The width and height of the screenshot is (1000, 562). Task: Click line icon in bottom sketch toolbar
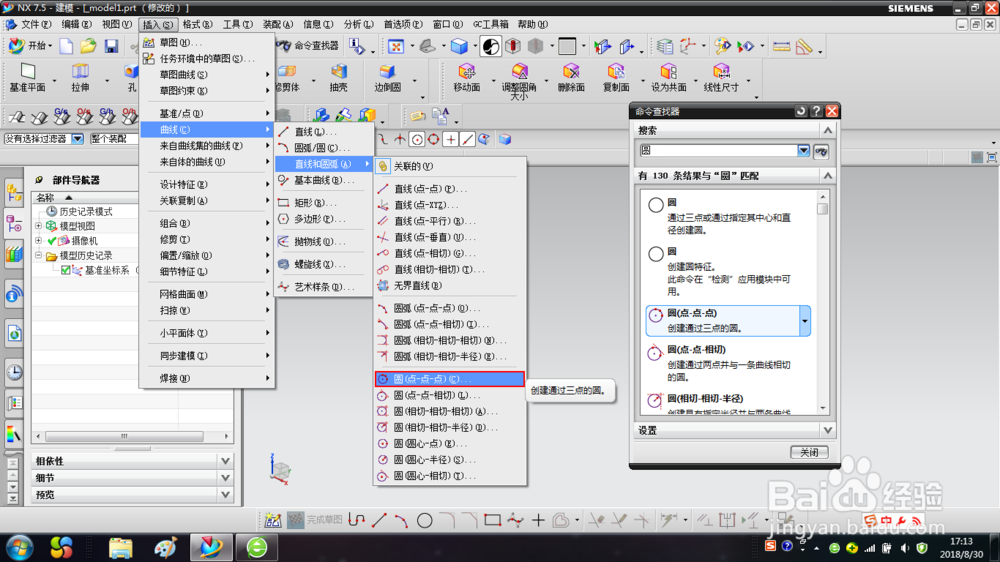(379, 521)
